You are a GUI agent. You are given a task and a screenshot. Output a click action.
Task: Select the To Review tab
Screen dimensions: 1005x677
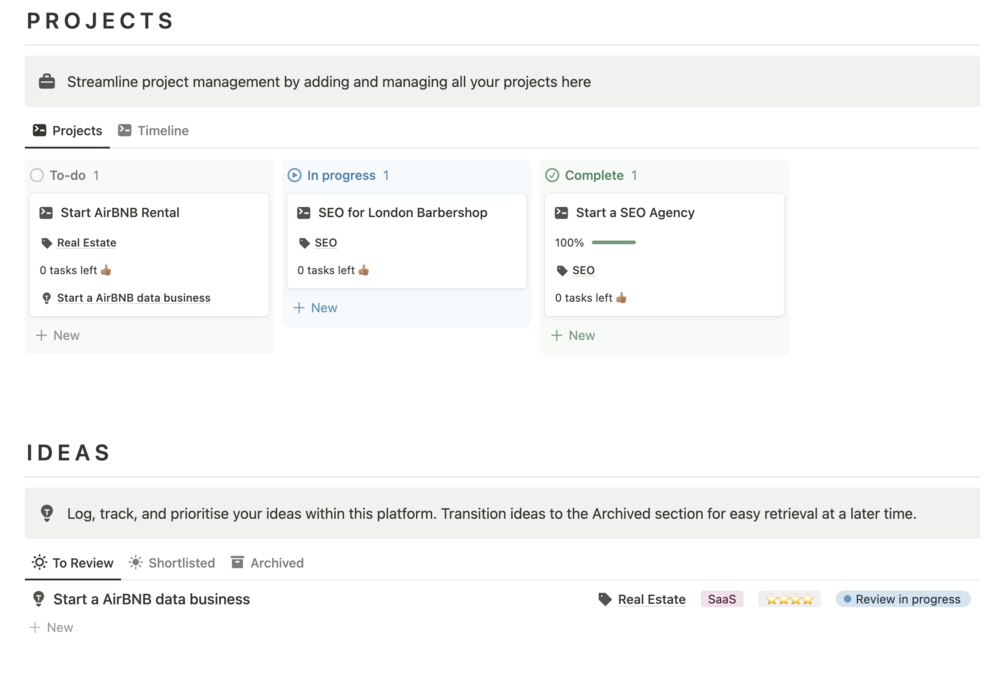coord(73,563)
